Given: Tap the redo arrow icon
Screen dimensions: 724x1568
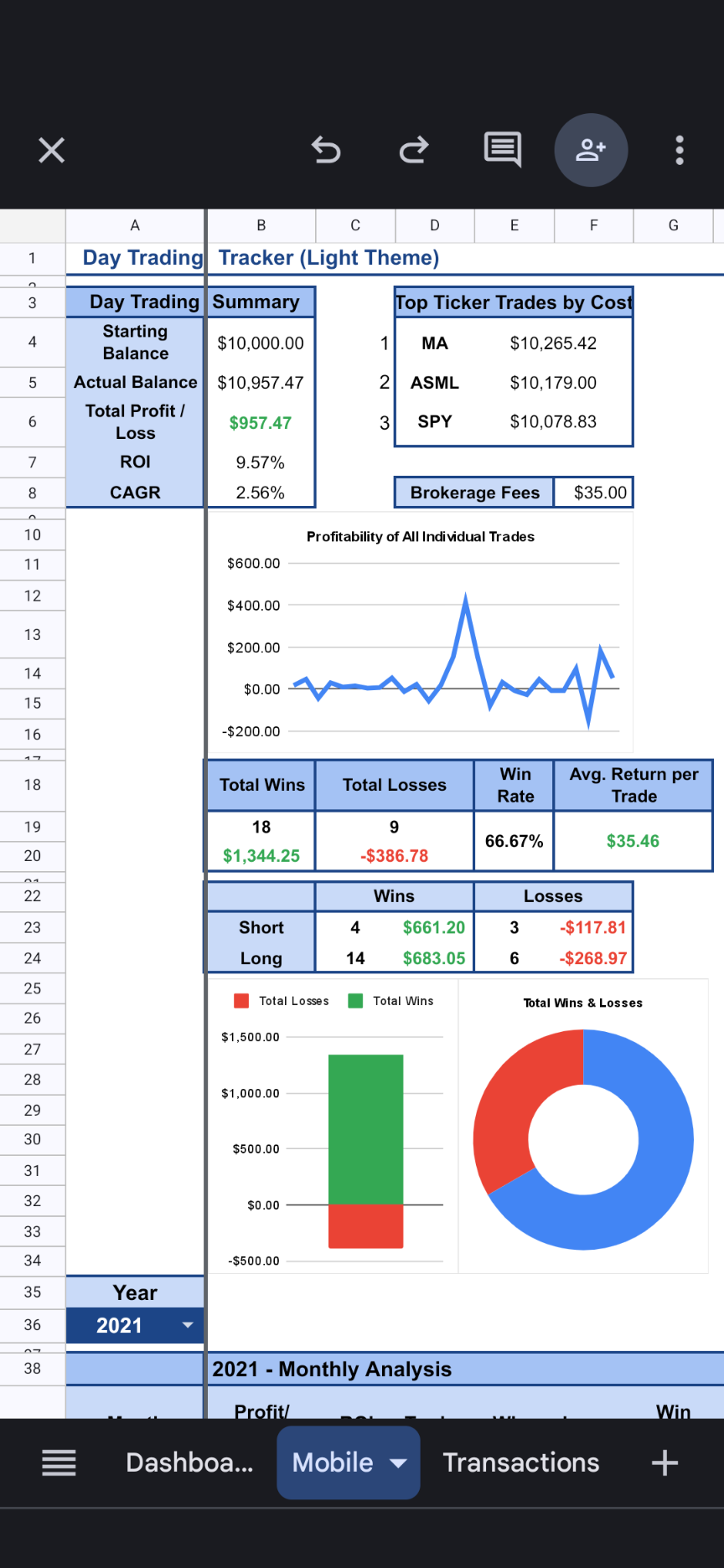Looking at the screenshot, I should [x=414, y=151].
